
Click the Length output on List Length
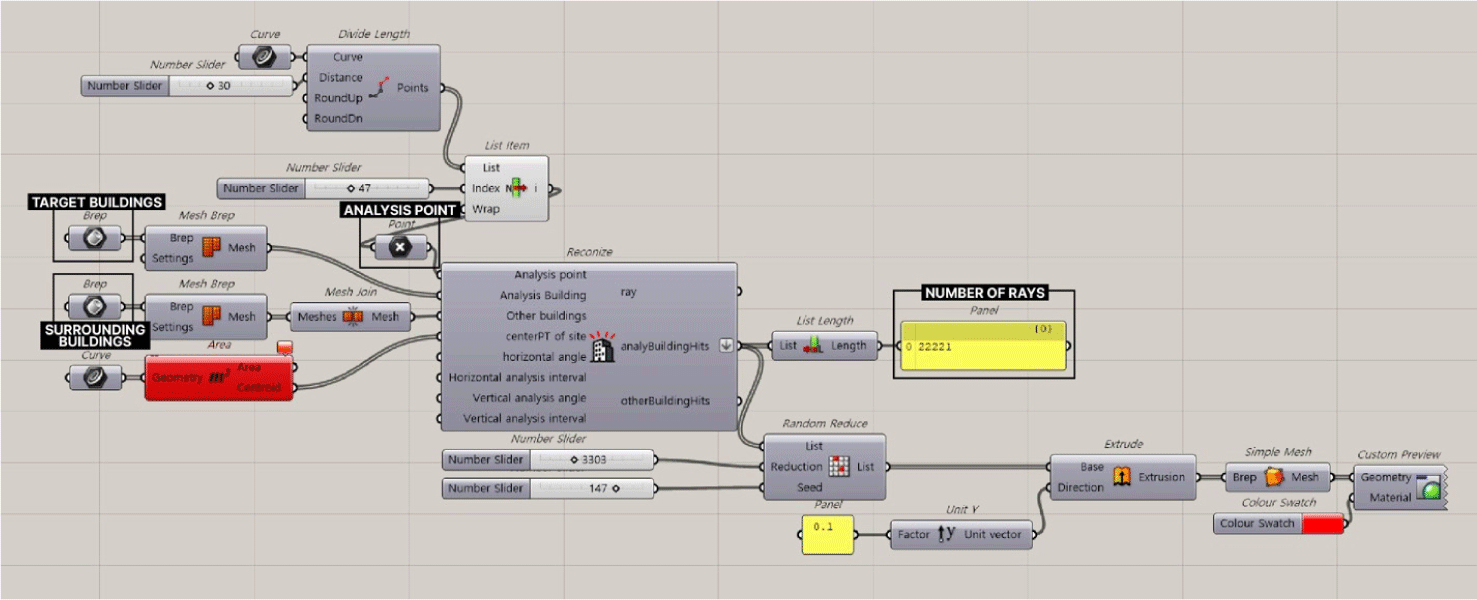coord(849,346)
